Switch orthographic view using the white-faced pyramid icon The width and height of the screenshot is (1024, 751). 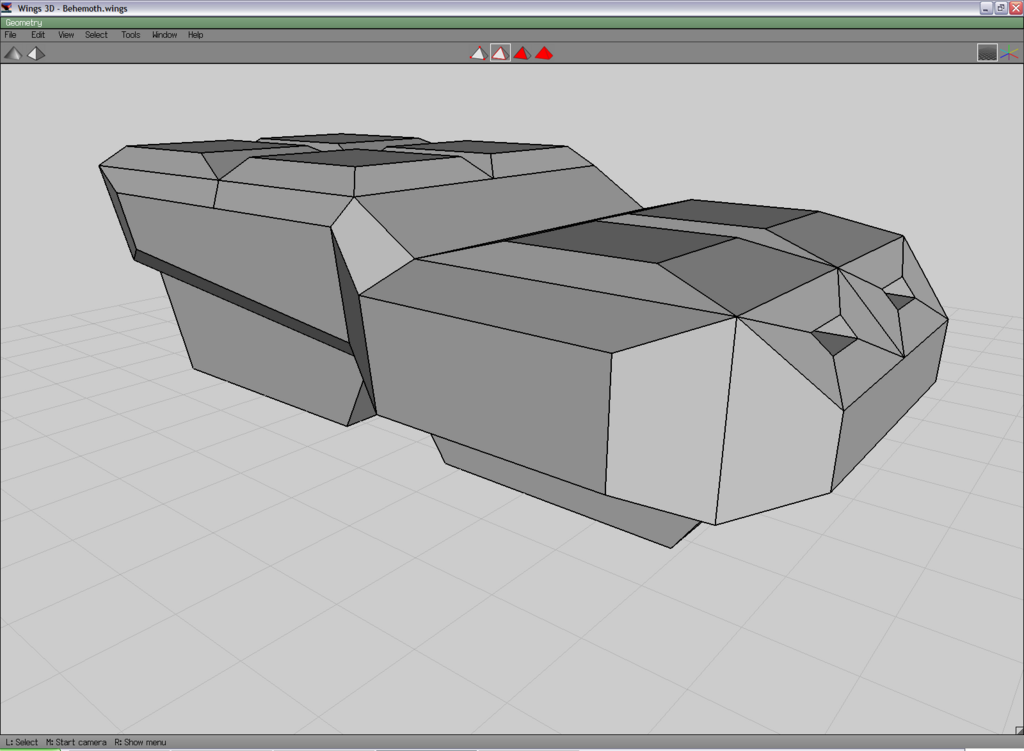pyautogui.click(x=36, y=53)
